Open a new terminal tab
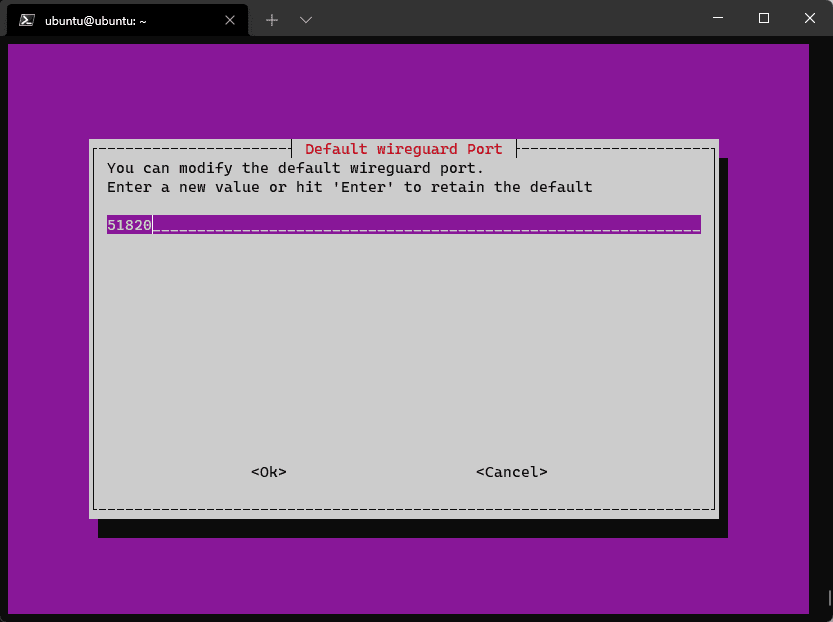Viewport: 833px width, 622px height. 272,20
